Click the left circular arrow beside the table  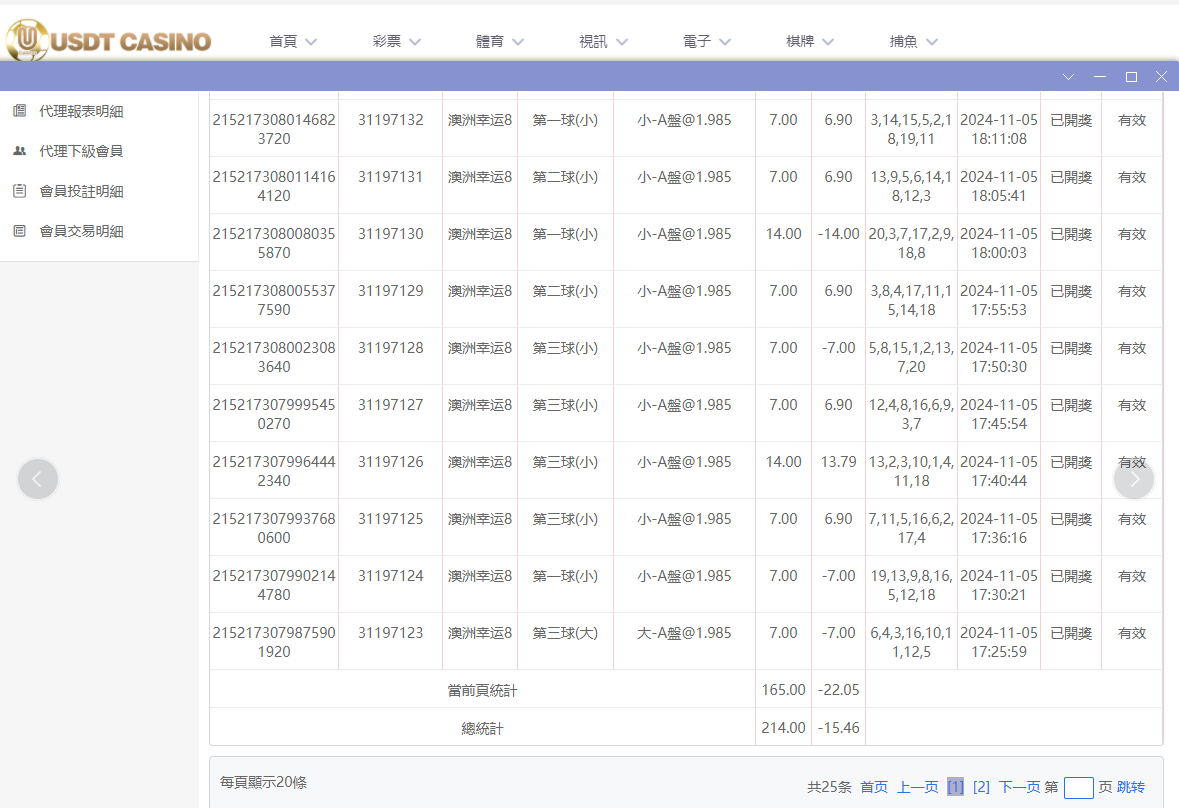point(38,479)
